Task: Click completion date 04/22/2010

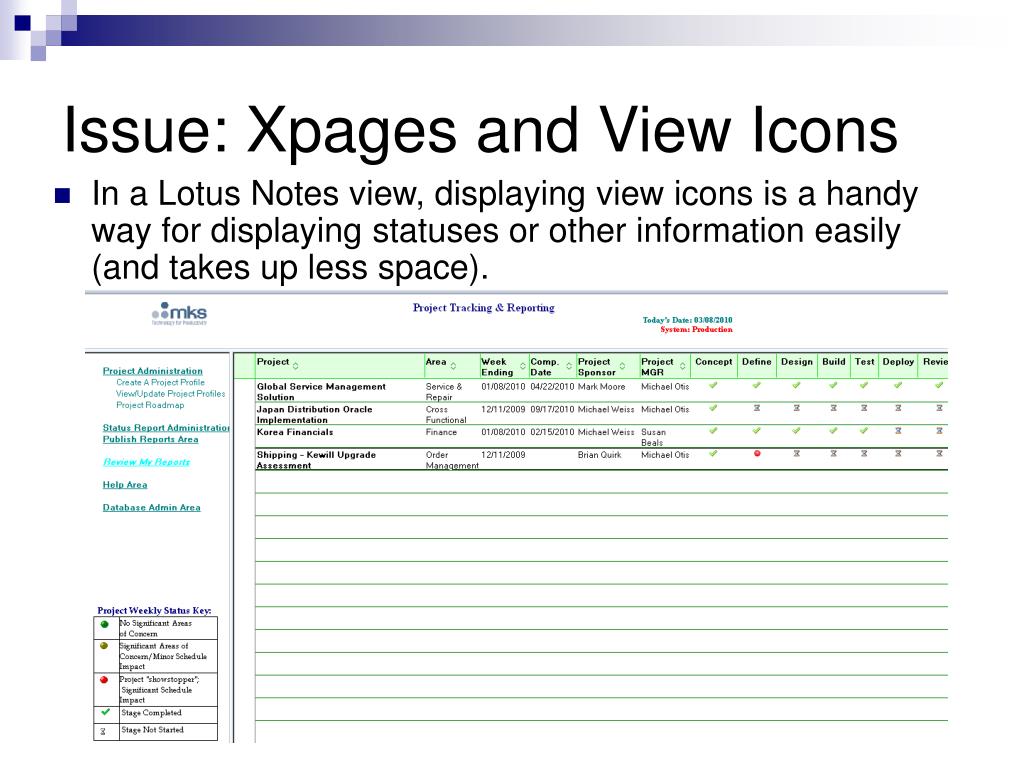Action: 552,387
